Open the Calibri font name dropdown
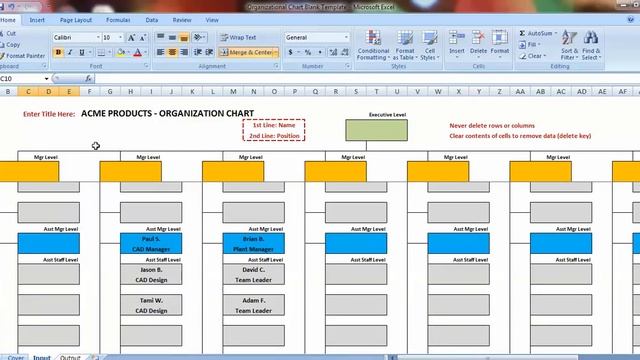The image size is (640, 360). pos(98,38)
